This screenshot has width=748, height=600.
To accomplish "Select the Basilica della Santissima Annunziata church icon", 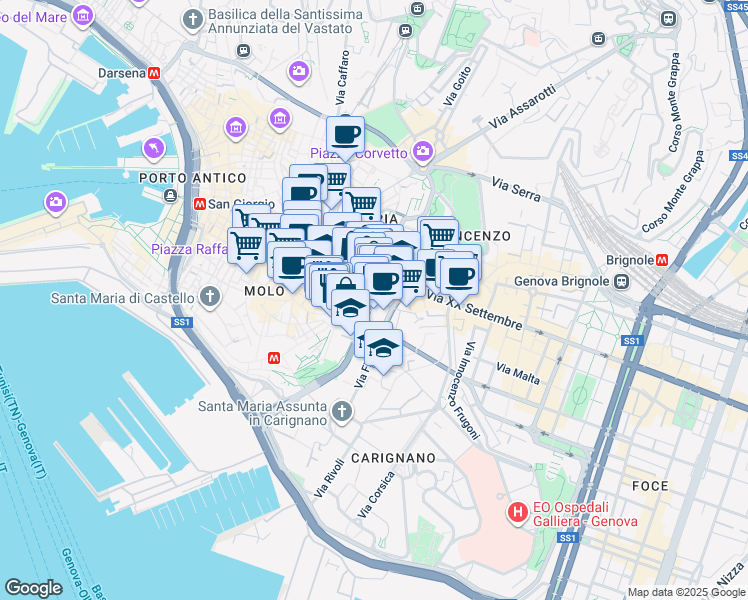I will pos(193,21).
